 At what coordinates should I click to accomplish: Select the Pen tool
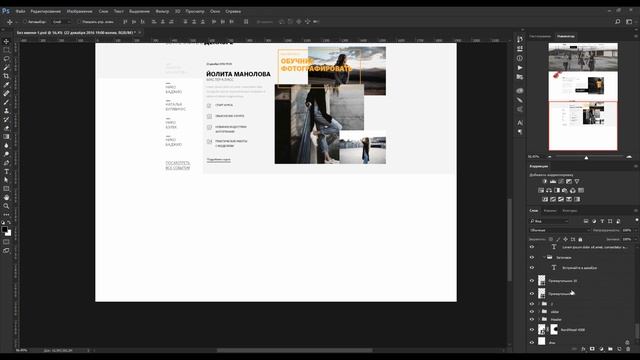pyautogui.click(x=6, y=163)
